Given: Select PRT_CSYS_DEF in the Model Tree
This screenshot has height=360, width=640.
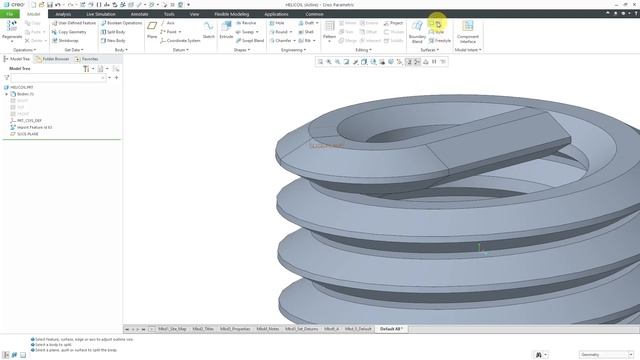Looking at the screenshot, I should 26,121.
